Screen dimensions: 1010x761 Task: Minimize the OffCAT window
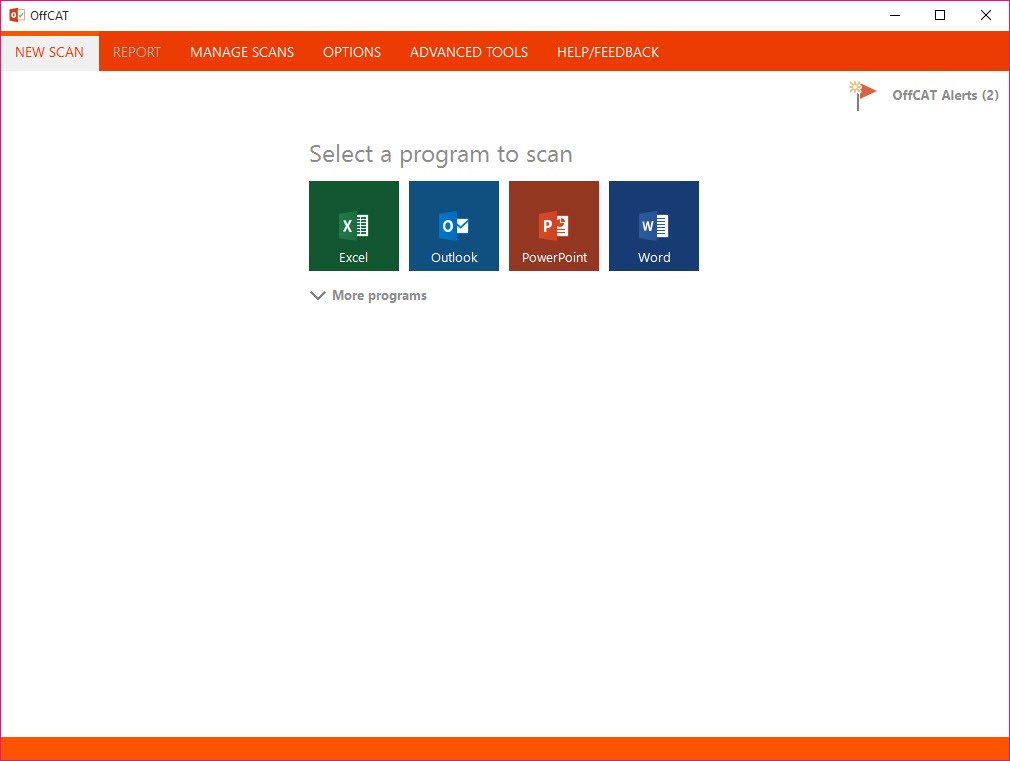click(895, 15)
